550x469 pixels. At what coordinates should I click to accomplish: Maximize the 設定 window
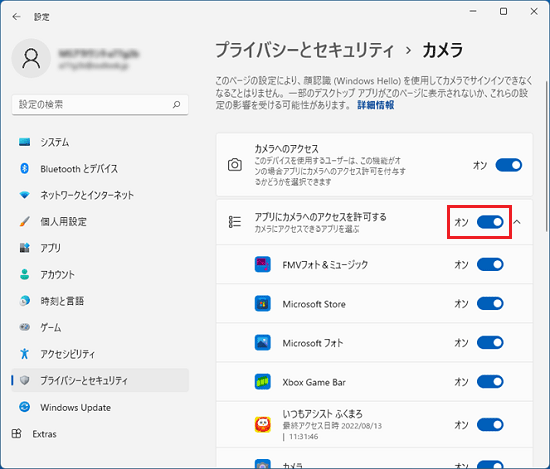(x=503, y=12)
